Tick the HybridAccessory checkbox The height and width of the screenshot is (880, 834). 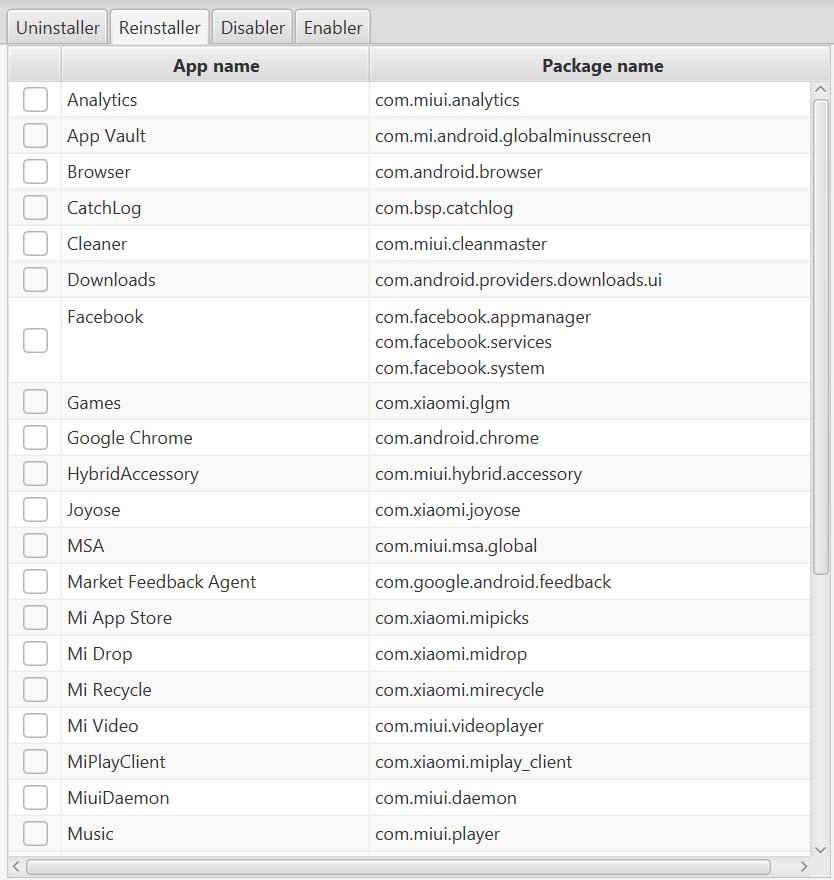click(x=35, y=474)
